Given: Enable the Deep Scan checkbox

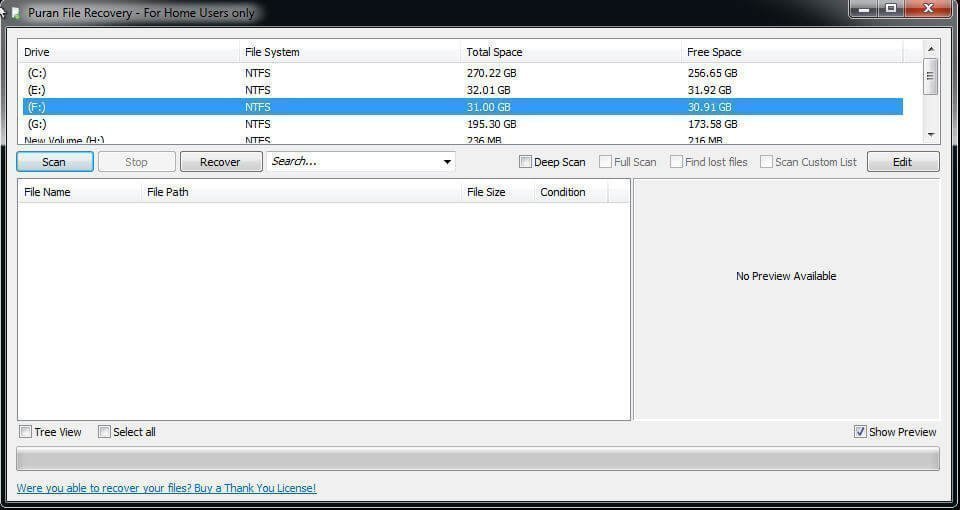Looking at the screenshot, I should [x=525, y=162].
